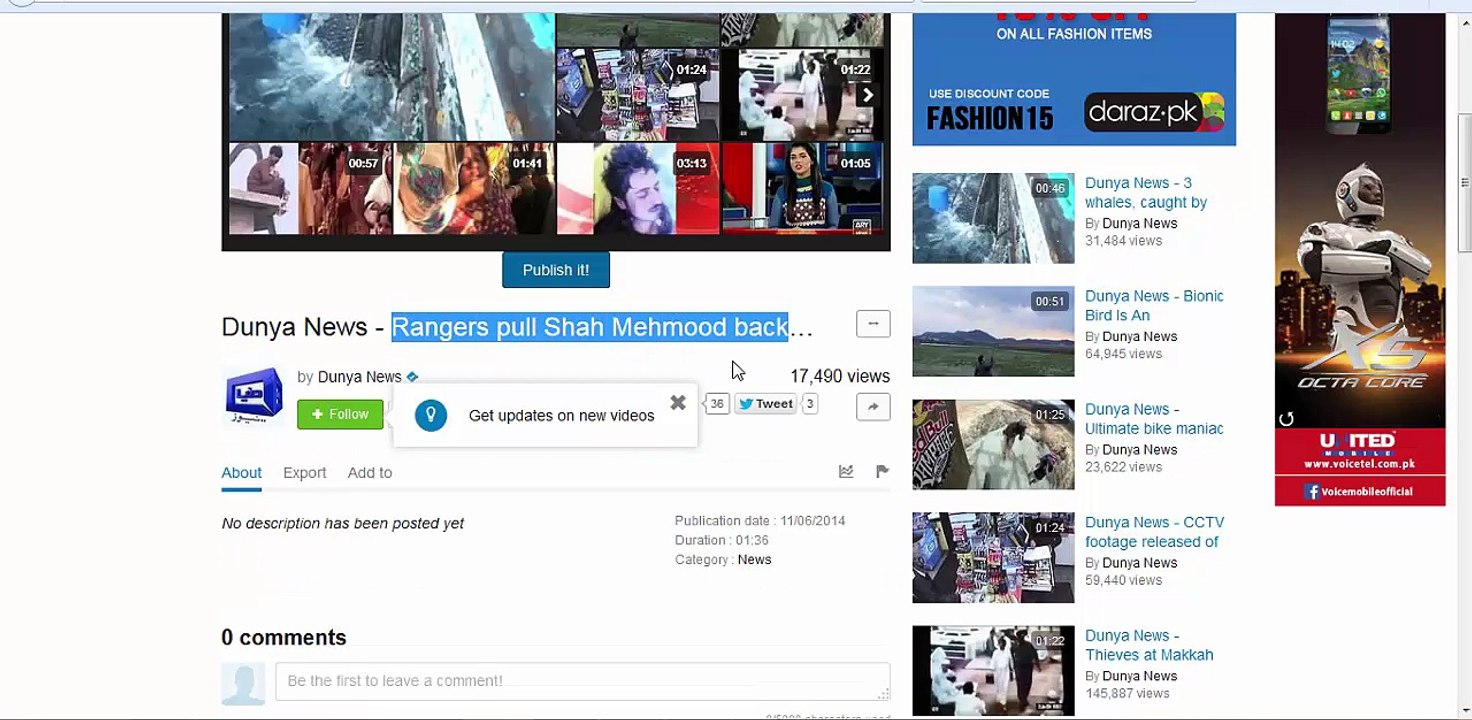Click the highlighted 'Rangers pull Shah Mehmood back' title
This screenshot has width=1472, height=720.
pos(590,327)
